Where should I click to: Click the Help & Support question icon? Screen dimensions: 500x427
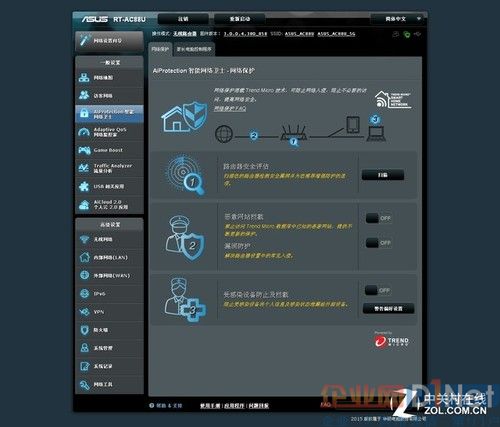click(152, 405)
